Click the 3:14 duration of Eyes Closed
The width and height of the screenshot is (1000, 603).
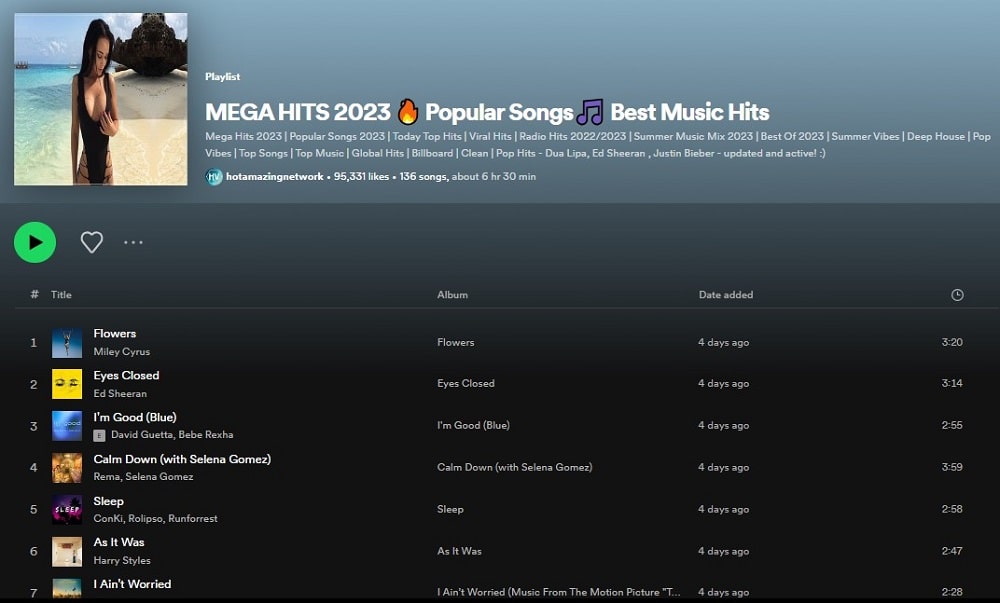952,383
